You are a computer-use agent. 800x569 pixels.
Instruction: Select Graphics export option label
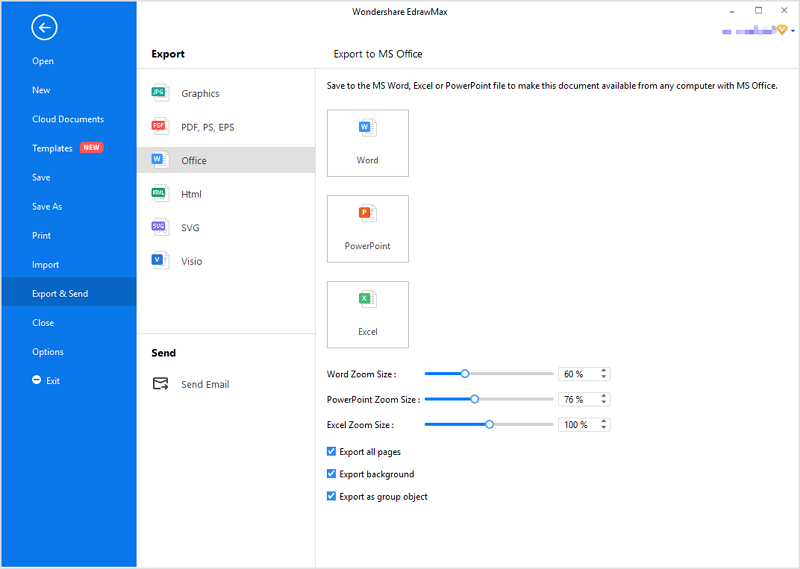pos(201,93)
